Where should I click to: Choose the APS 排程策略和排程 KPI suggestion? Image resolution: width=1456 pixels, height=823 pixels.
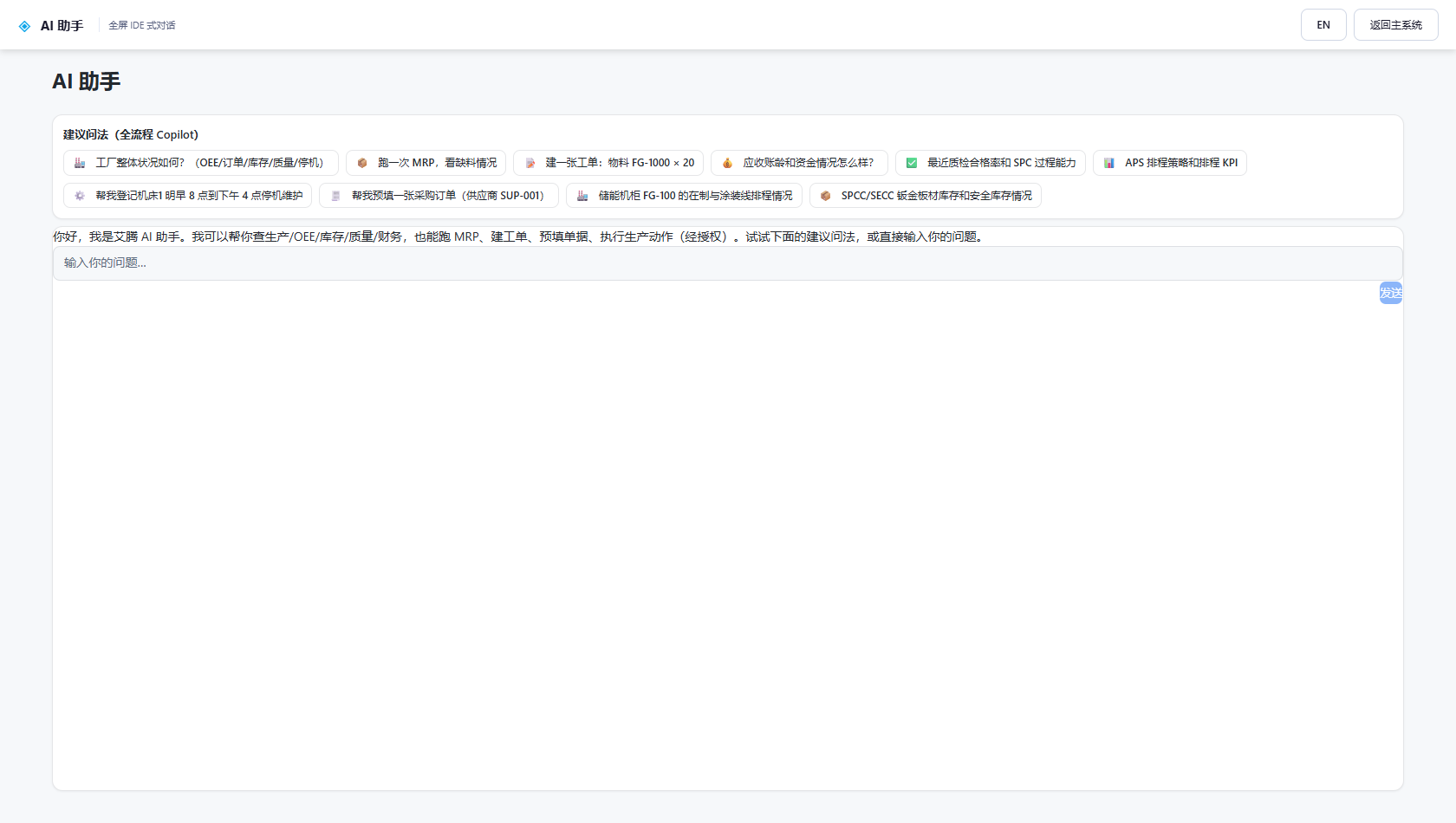(1170, 163)
